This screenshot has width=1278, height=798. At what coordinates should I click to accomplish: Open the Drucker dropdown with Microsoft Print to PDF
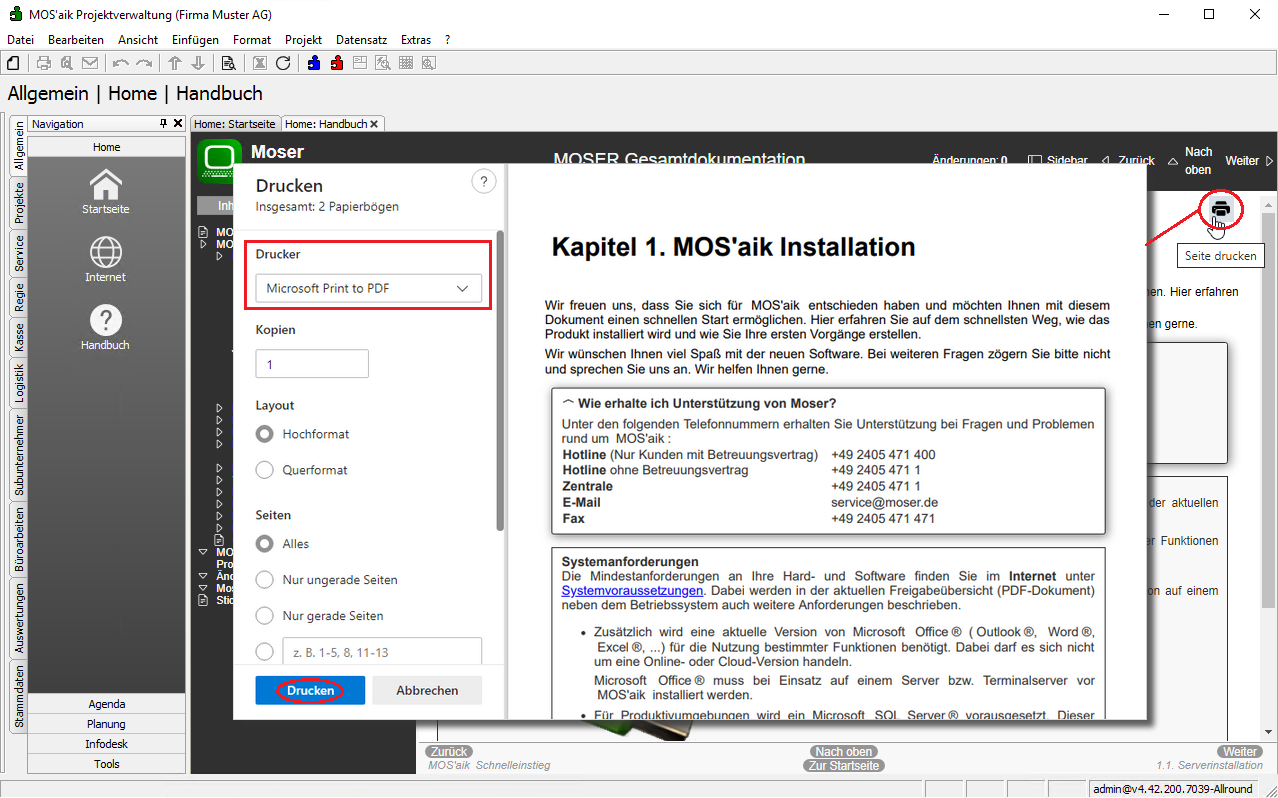pos(368,289)
